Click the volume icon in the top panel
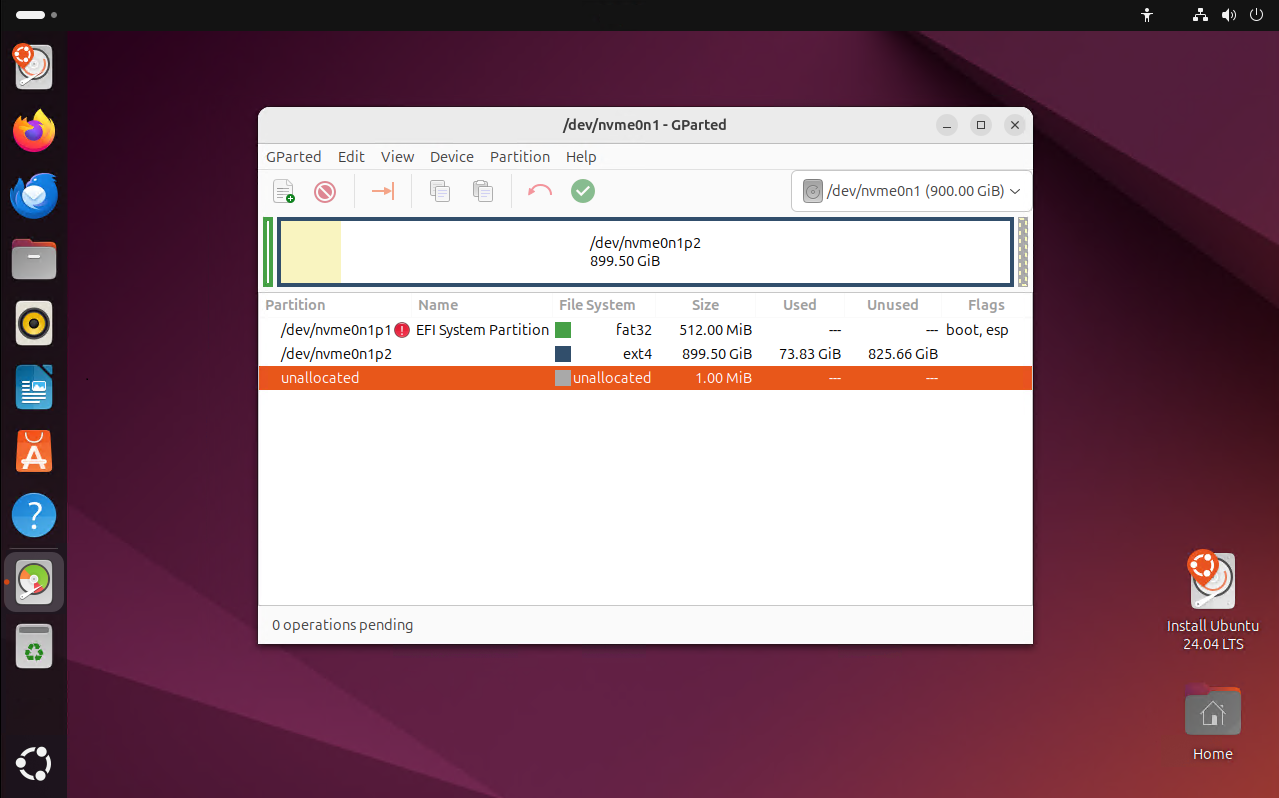This screenshot has width=1279, height=798. click(1228, 15)
